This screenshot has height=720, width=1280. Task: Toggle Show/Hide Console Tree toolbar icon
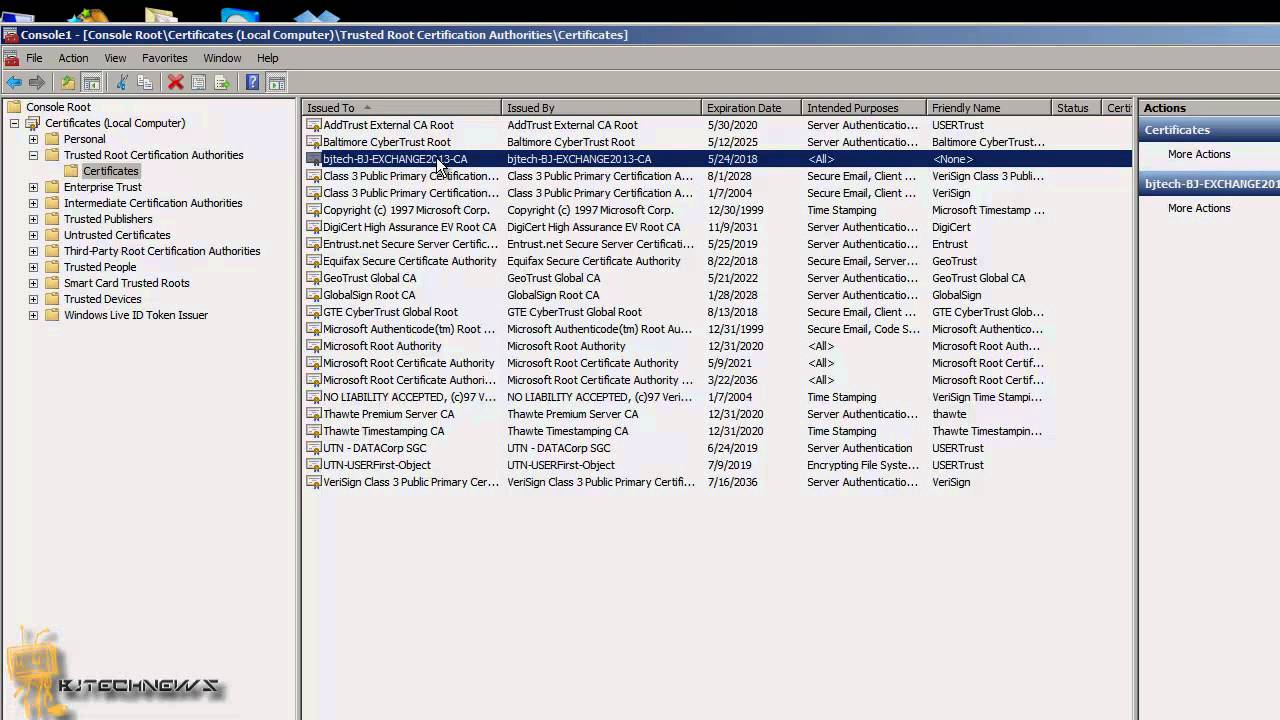tap(91, 82)
